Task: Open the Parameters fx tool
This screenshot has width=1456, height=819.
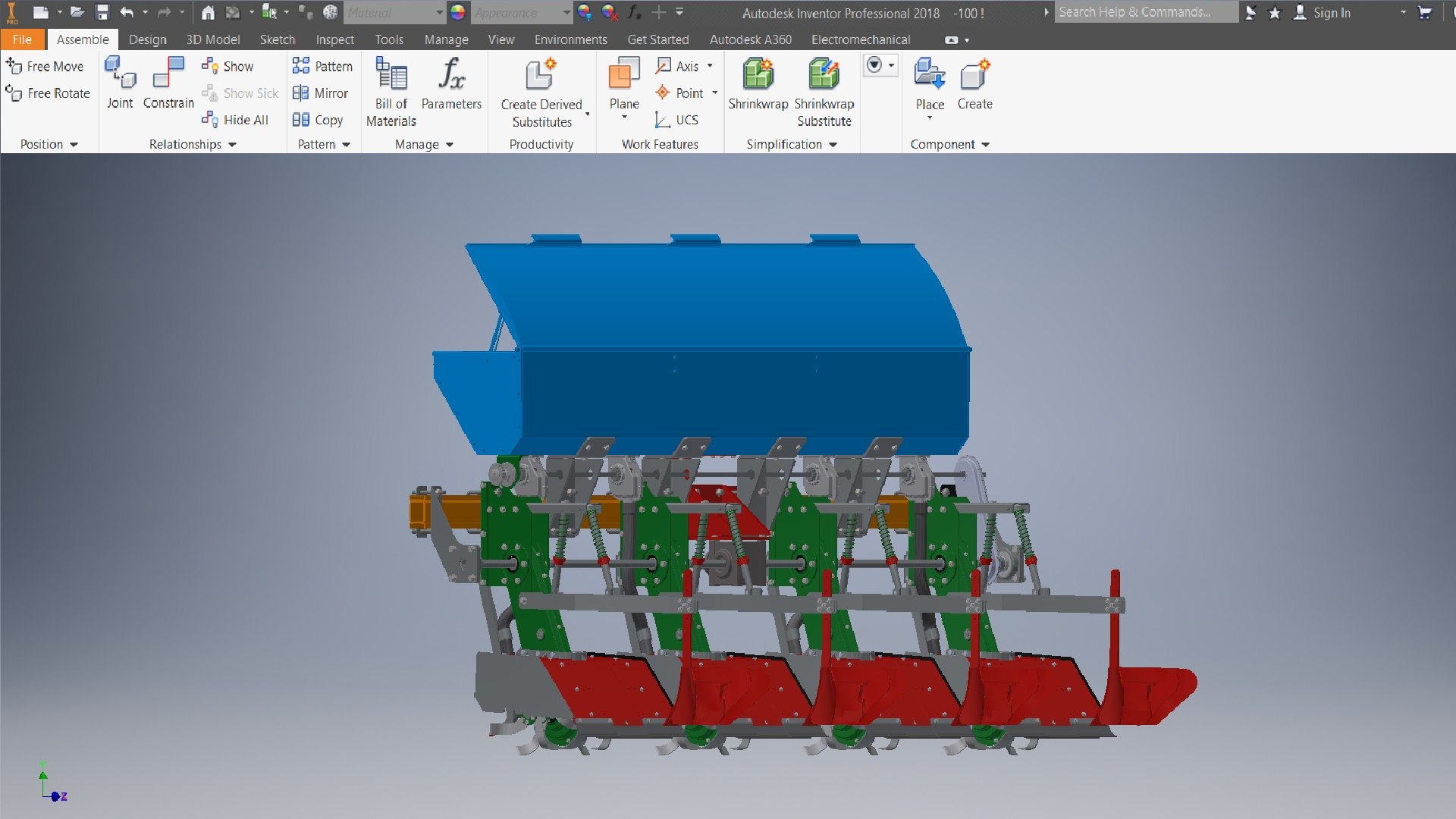Action: (x=451, y=83)
